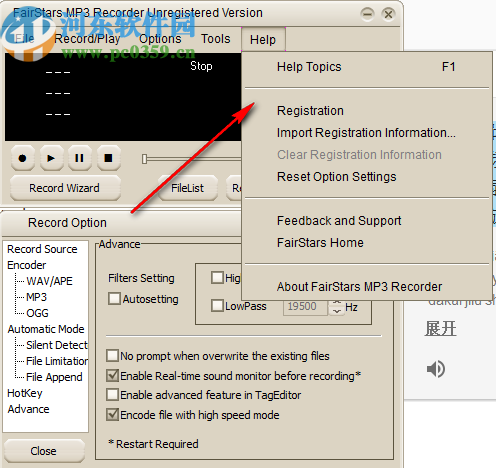This screenshot has width=496, height=468.
Task: Open the FileList panel
Action: tap(187, 188)
